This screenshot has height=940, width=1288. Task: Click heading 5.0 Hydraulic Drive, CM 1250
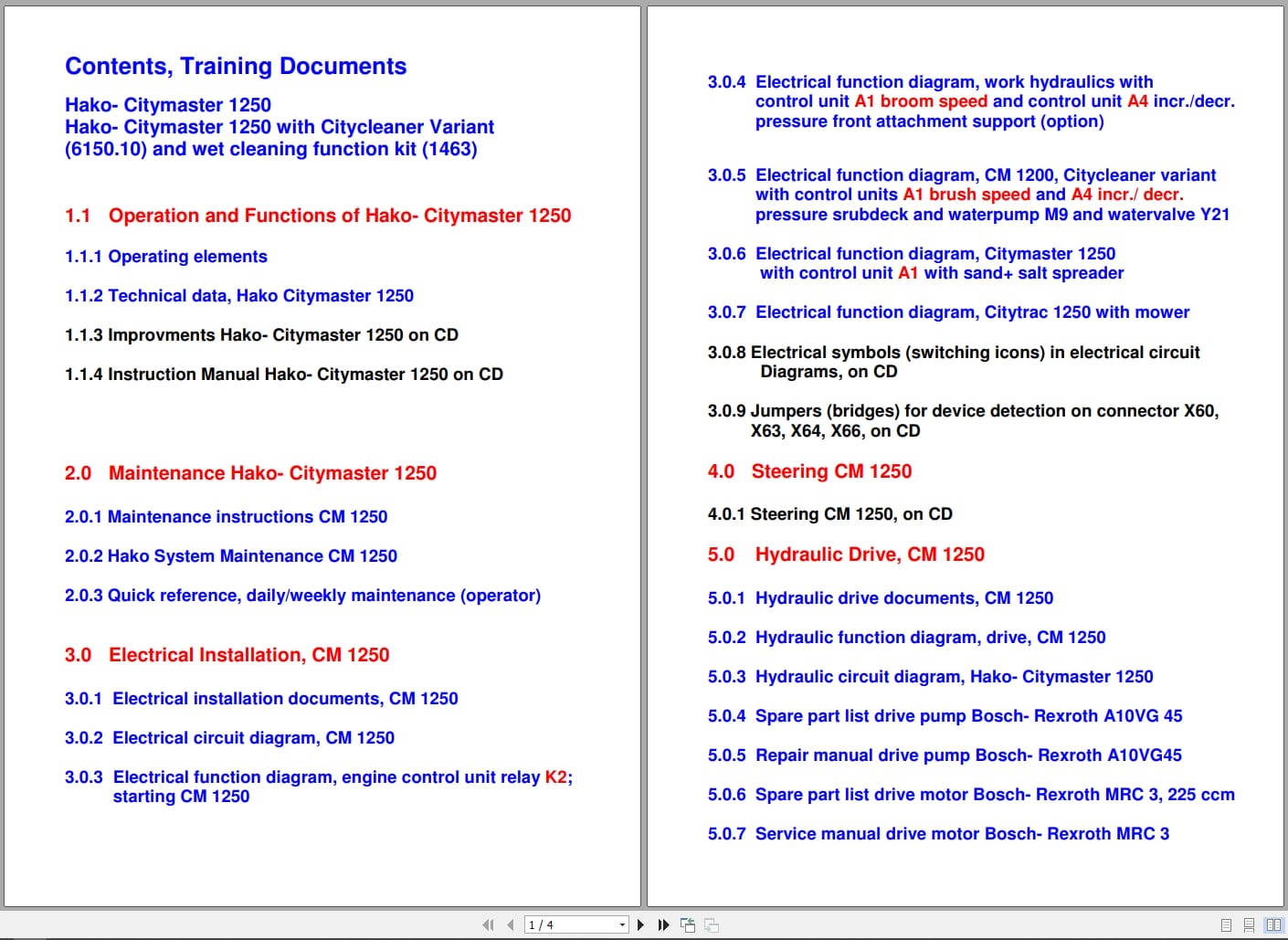[x=847, y=554]
